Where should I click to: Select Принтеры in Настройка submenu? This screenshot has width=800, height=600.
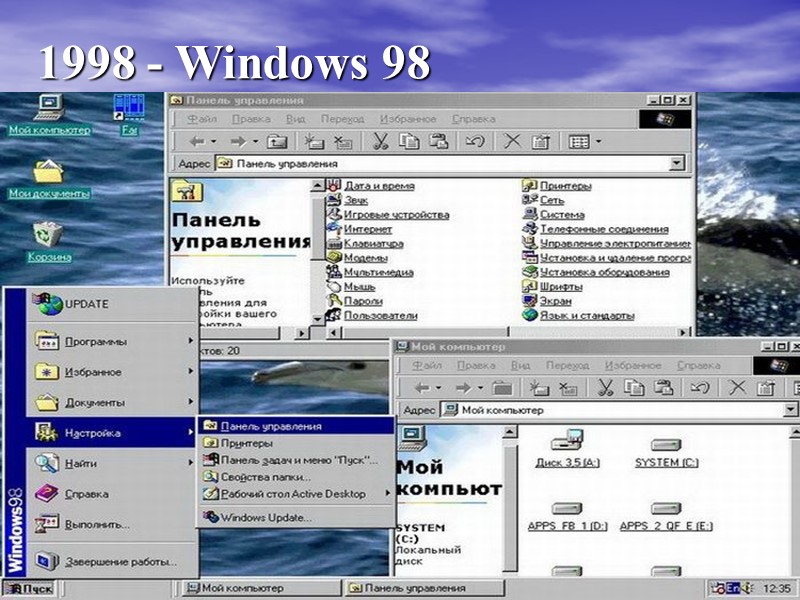tap(296, 443)
